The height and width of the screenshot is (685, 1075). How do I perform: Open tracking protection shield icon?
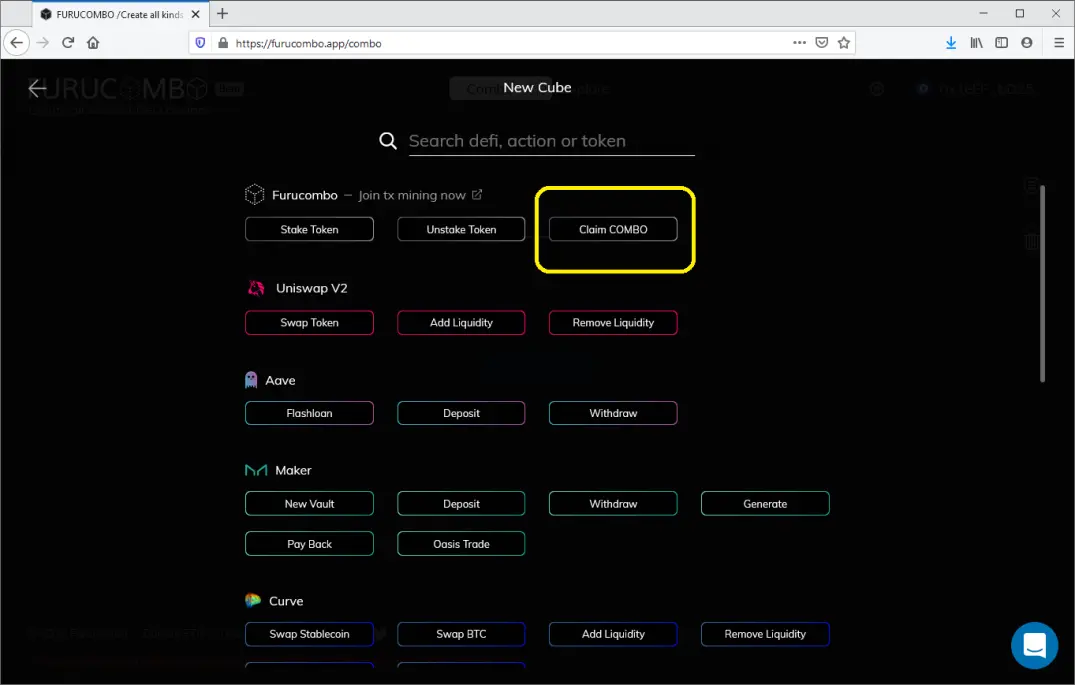(200, 43)
